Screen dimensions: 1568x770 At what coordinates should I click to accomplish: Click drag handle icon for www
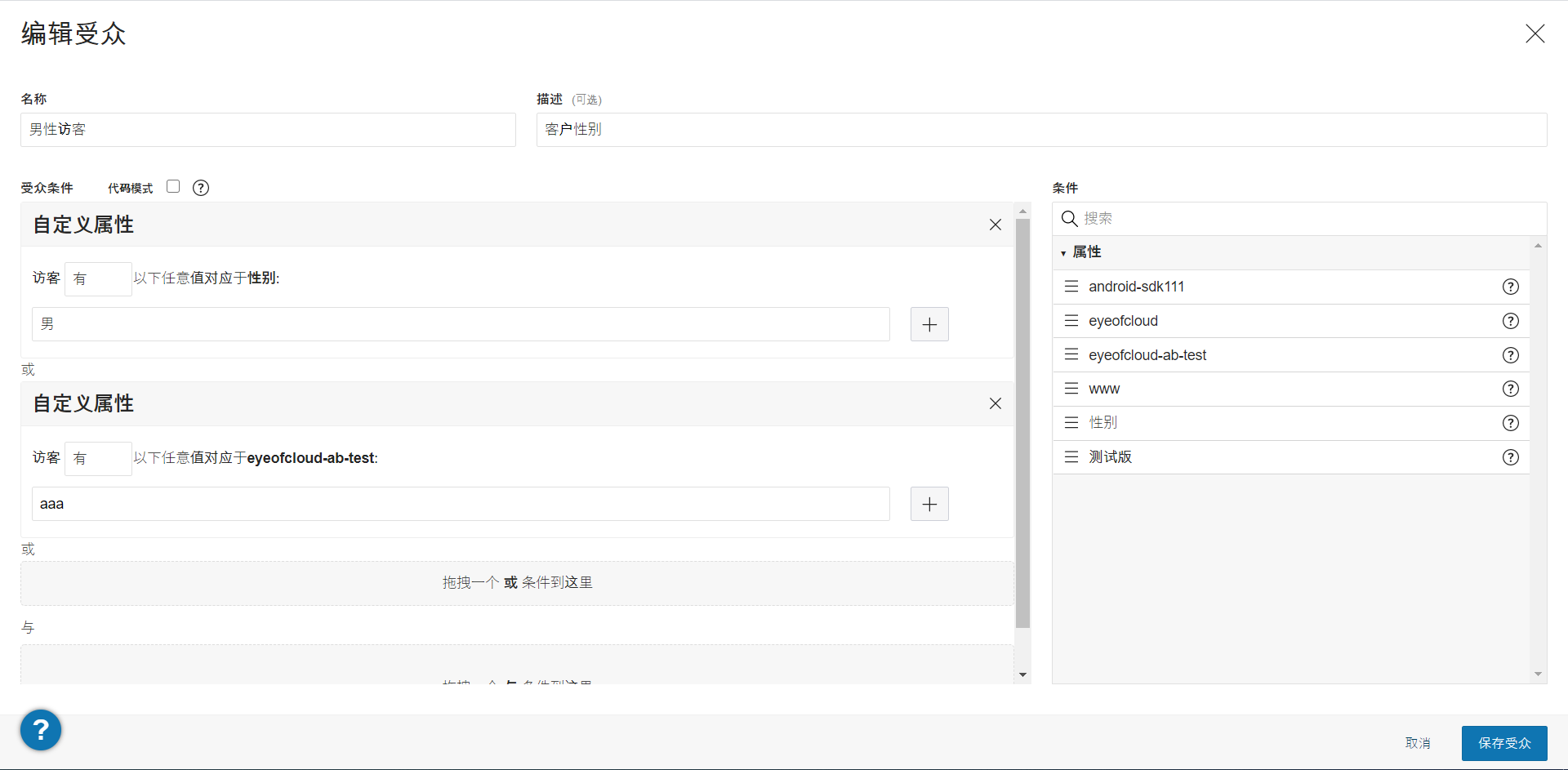[1071, 389]
